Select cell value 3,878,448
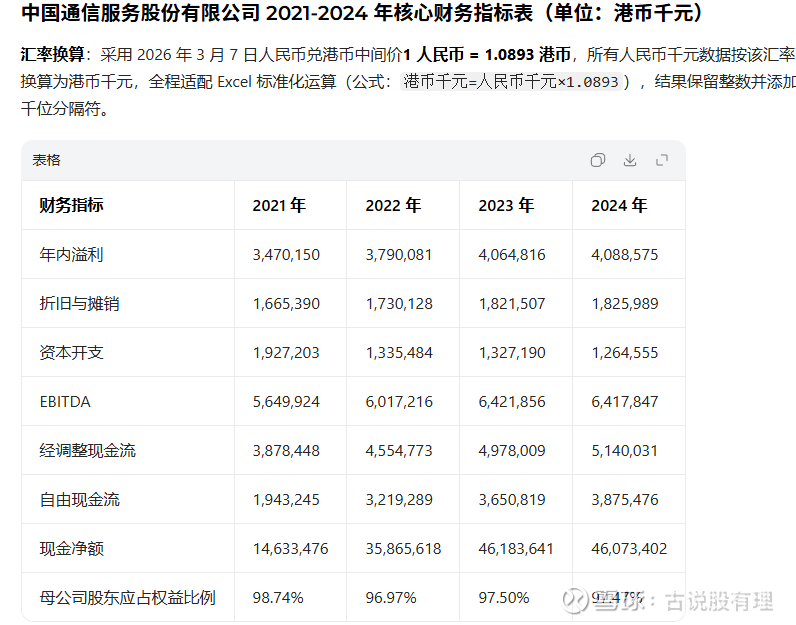Screen dimensions: 796x625 [286, 450]
